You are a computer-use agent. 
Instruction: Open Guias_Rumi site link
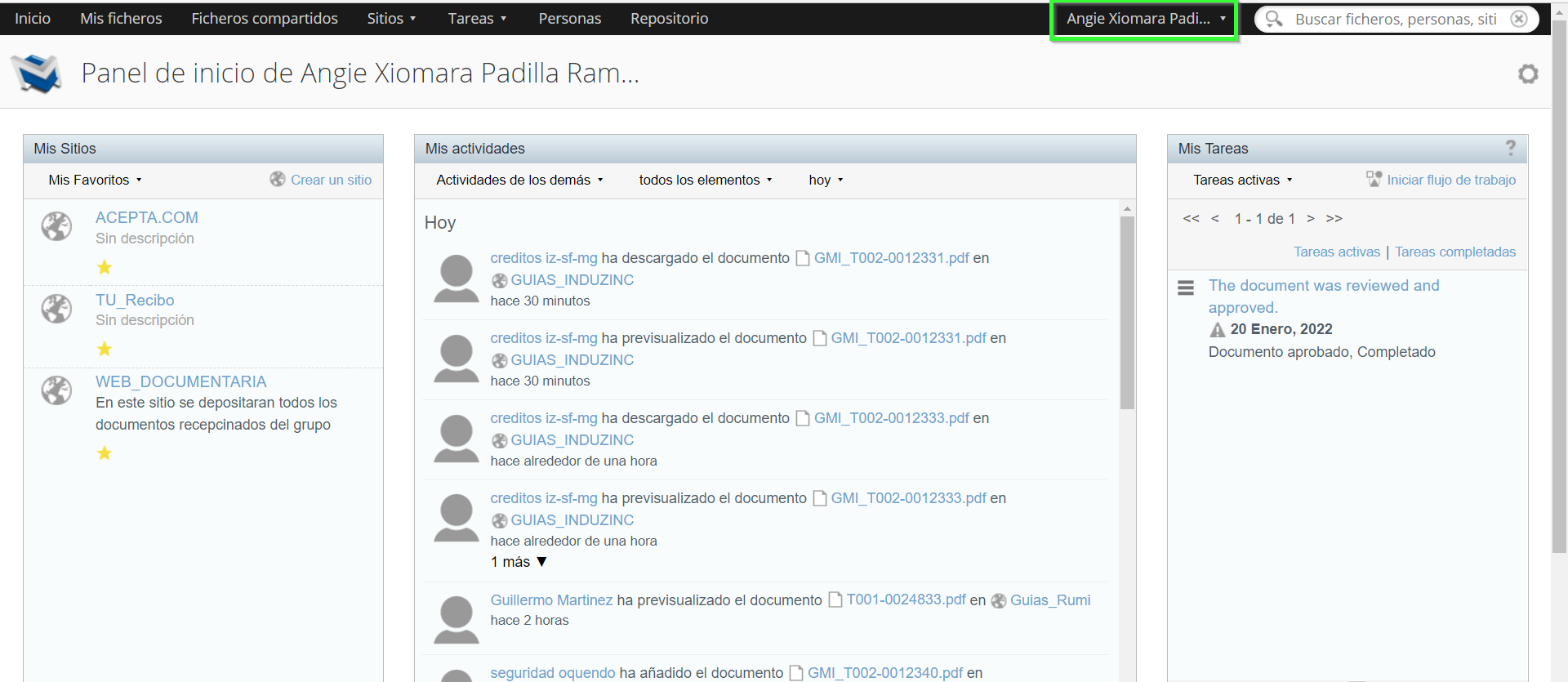1050,600
